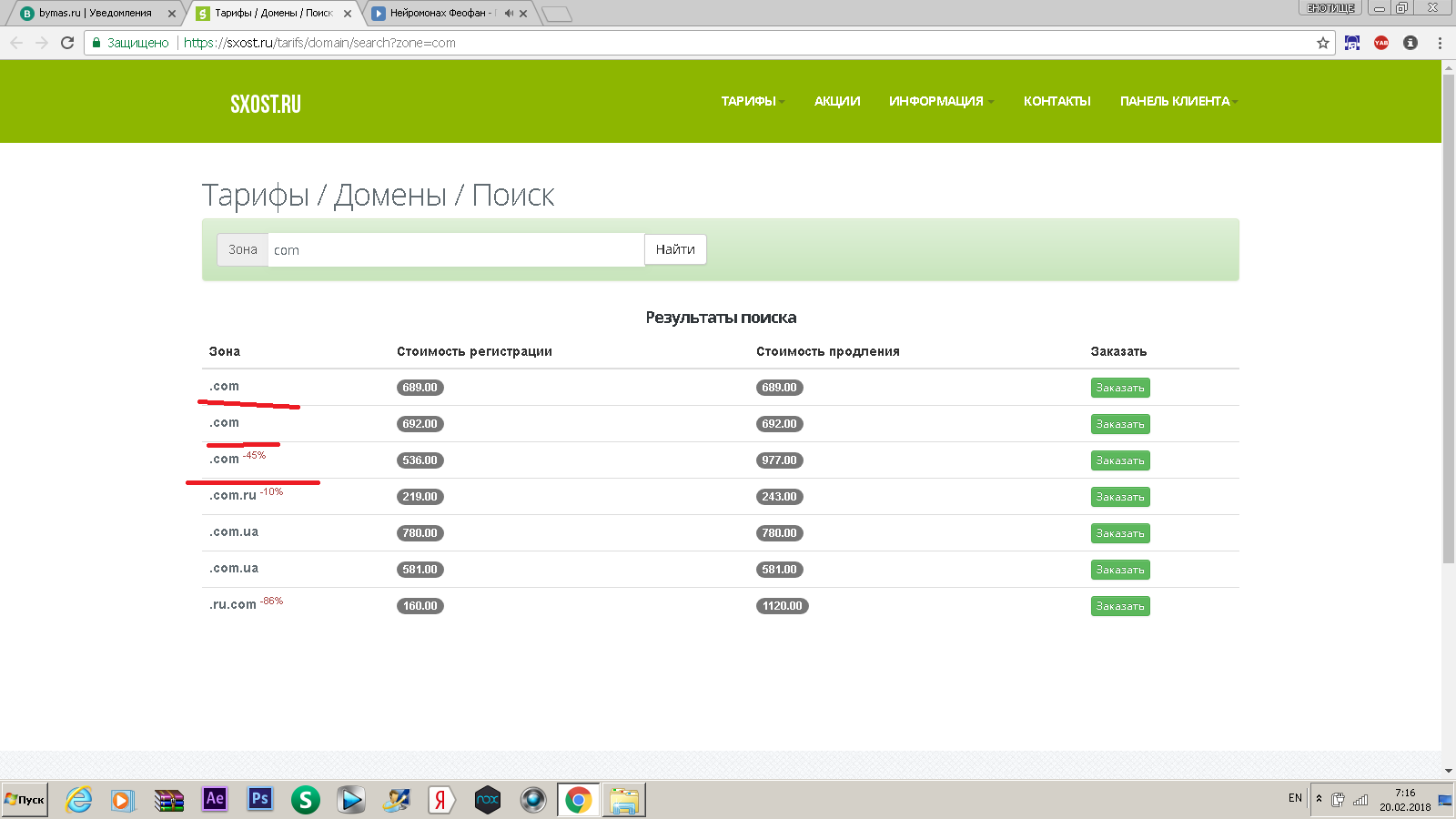The image size is (1456, 819).
Task: Go to the АКЦИИ menu item
Action: (836, 101)
